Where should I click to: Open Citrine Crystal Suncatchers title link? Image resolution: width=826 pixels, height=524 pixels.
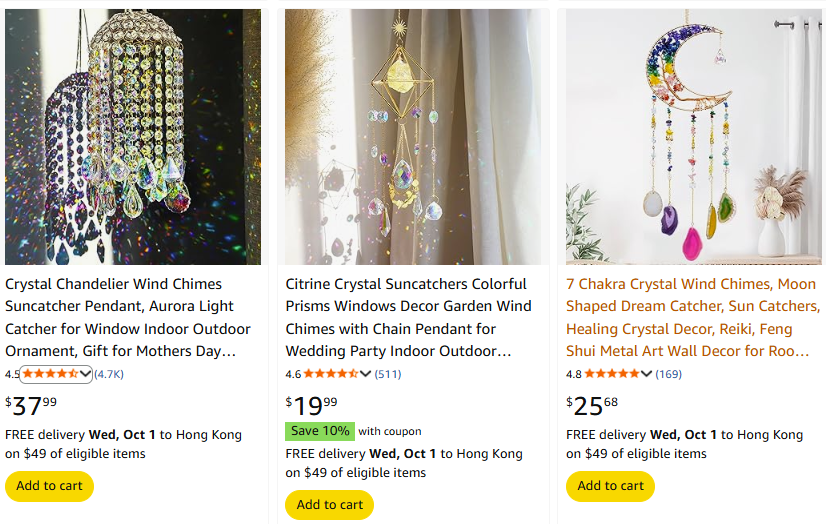pyautogui.click(x=408, y=317)
